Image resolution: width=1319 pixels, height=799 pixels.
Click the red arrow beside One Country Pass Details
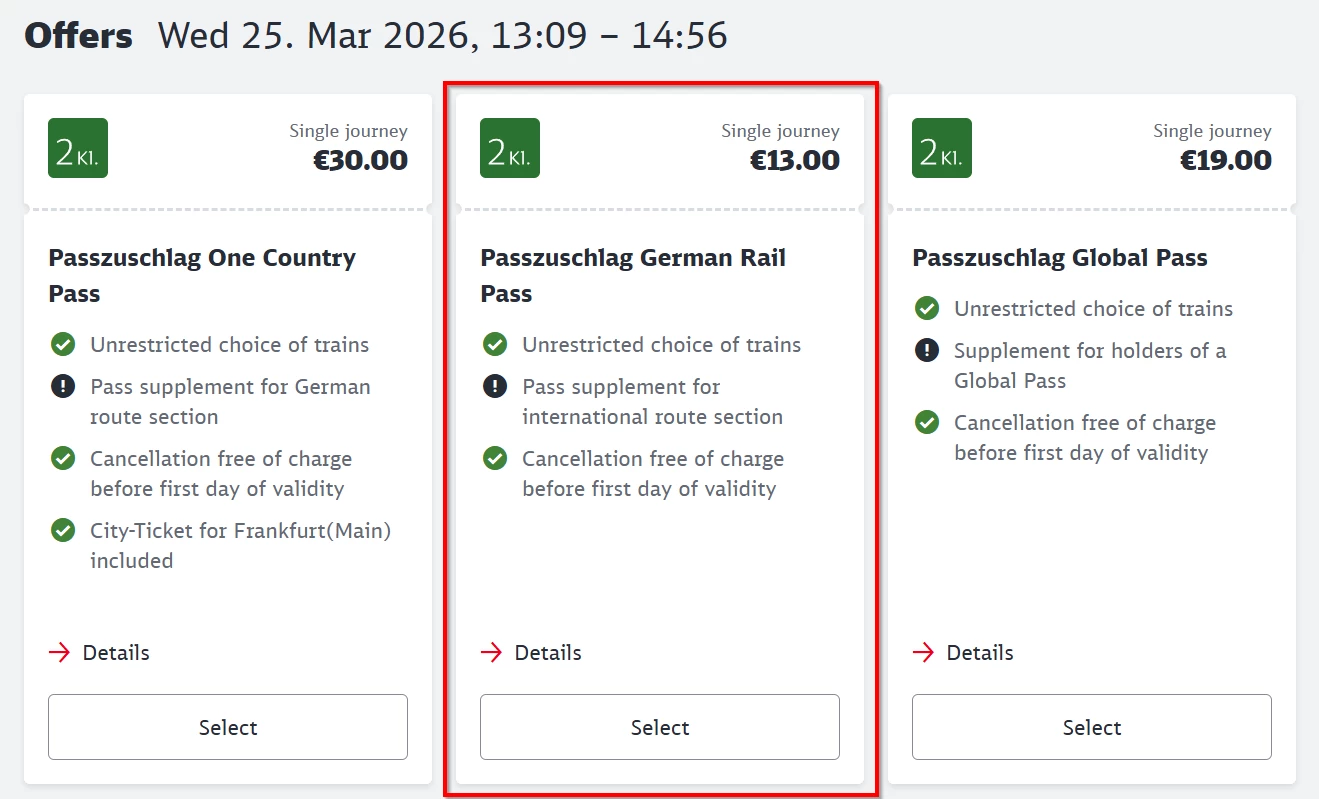coord(60,653)
